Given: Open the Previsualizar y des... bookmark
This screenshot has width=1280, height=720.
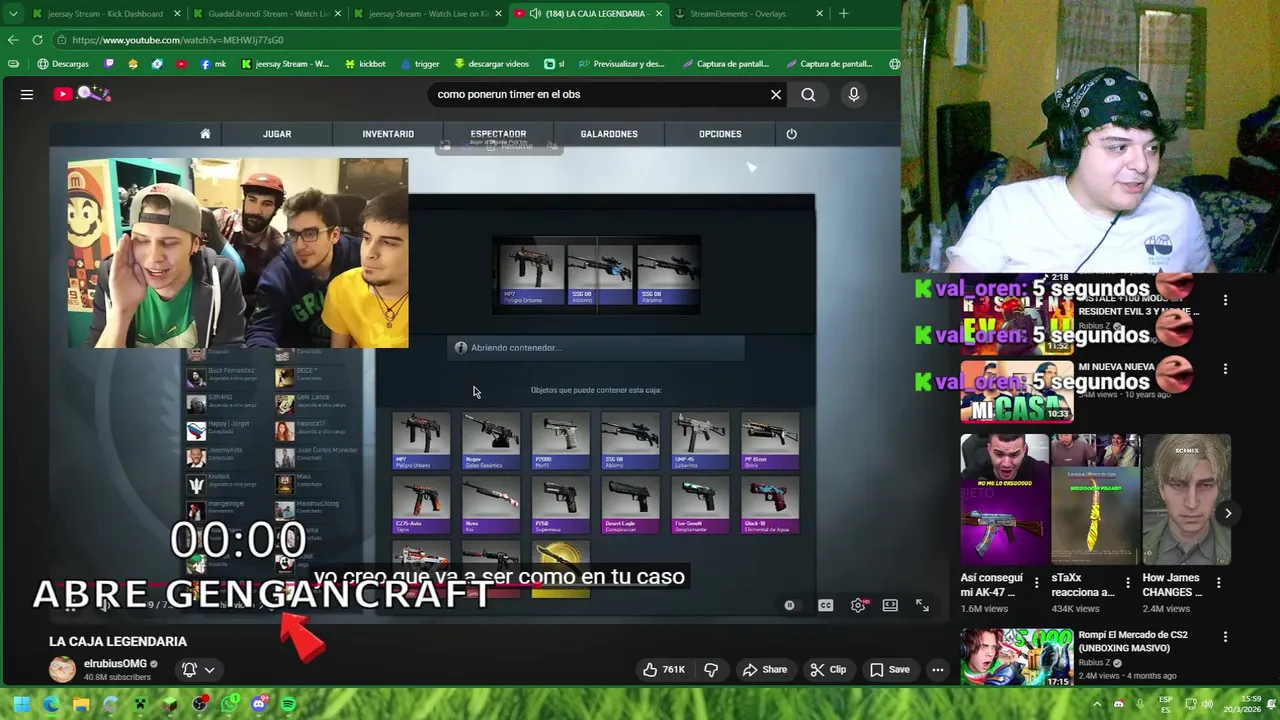Looking at the screenshot, I should [x=621, y=64].
